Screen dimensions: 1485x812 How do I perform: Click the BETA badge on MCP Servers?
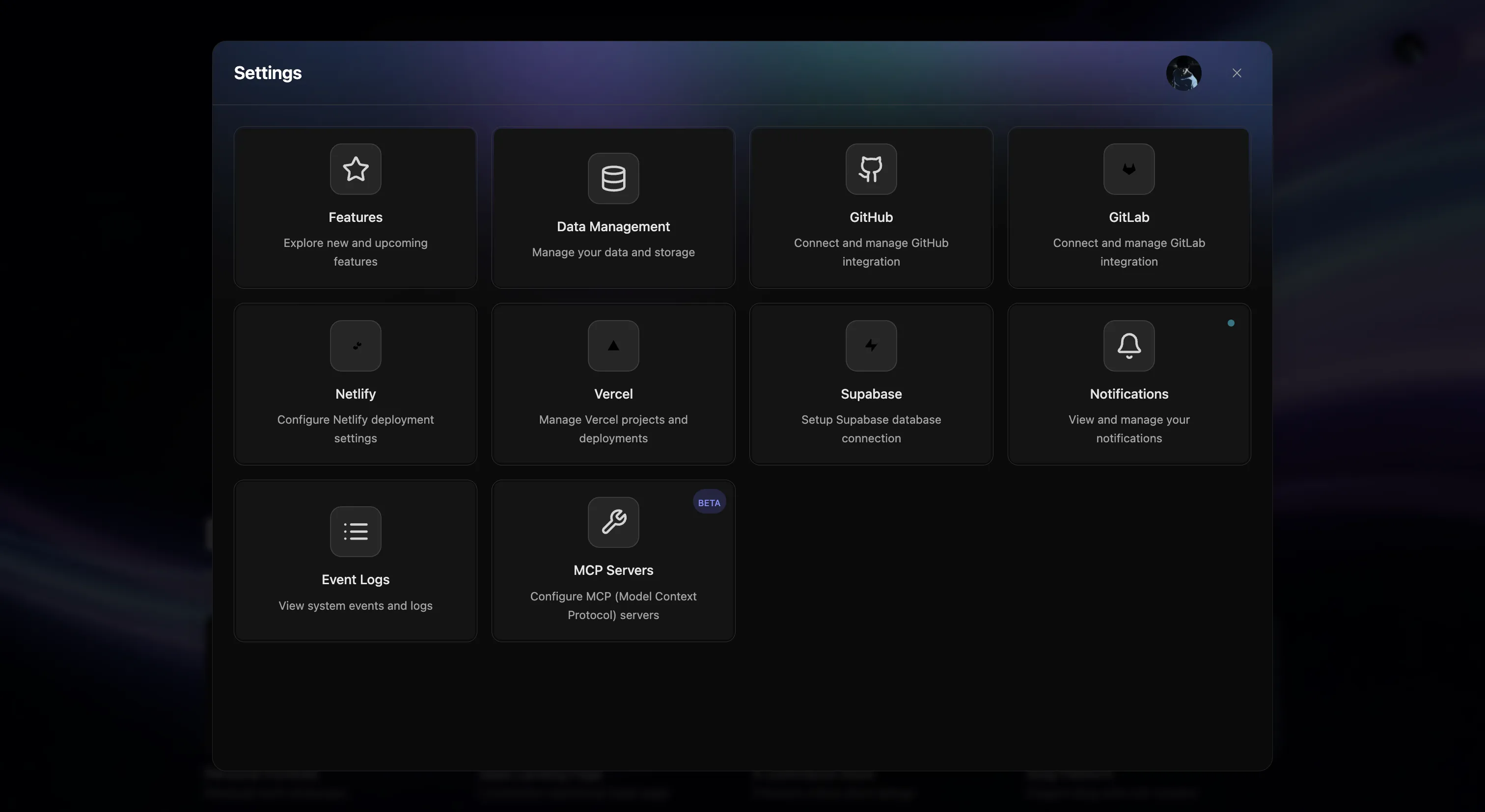709,503
